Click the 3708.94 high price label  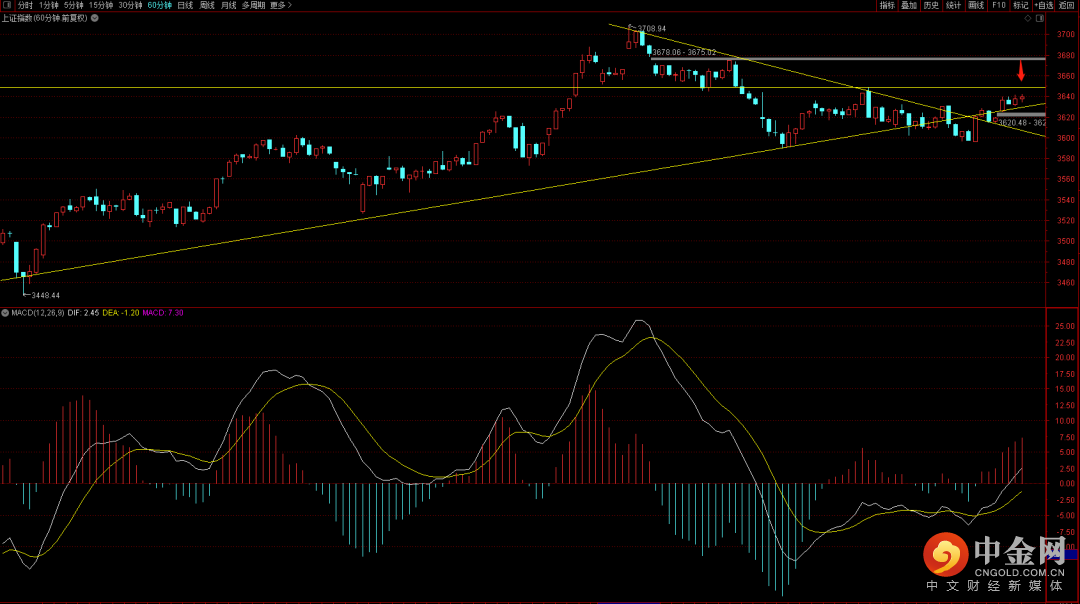(x=651, y=29)
